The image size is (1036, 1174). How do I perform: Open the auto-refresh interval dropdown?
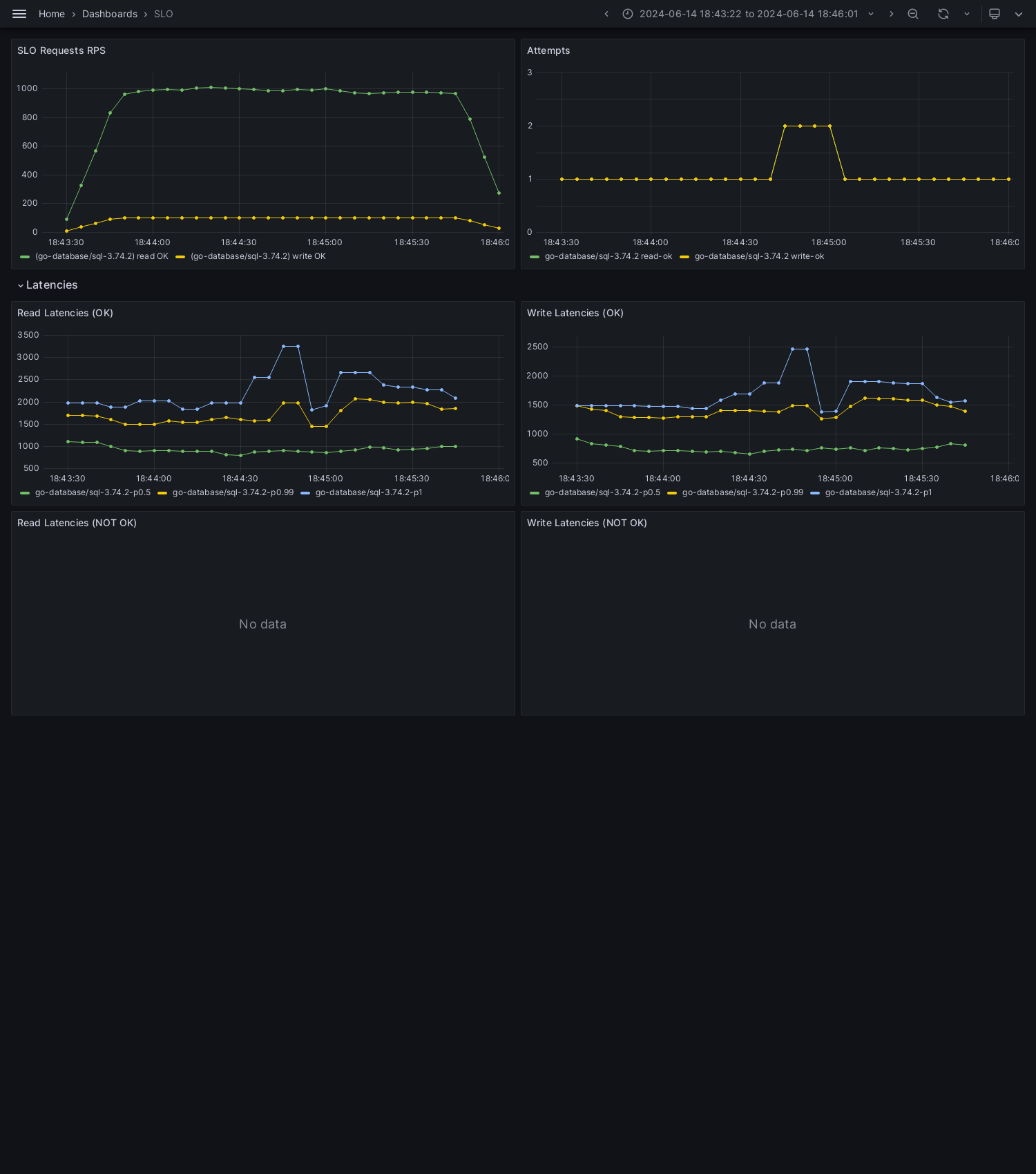coord(967,14)
